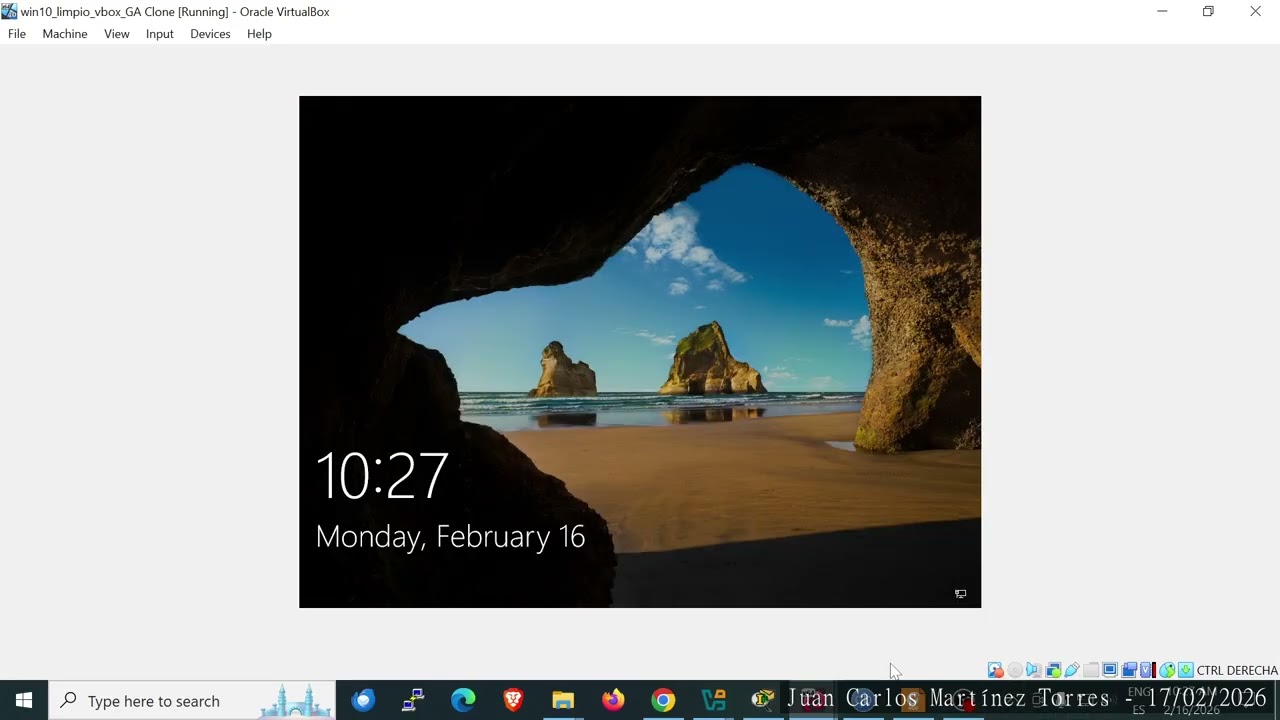The height and width of the screenshot is (720, 1280).
Task: Click the mouse integration status icon
Action: click(x=1167, y=670)
